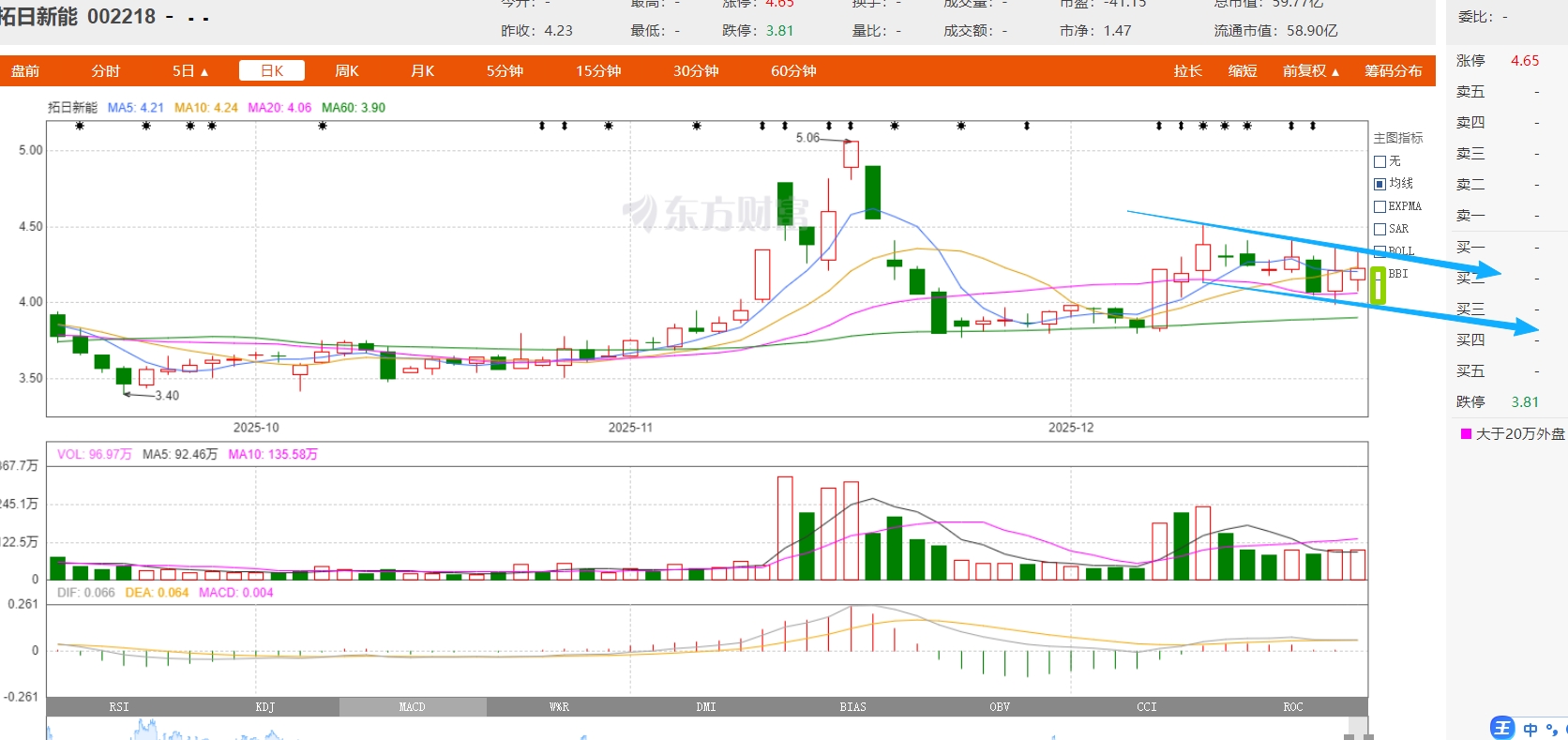Click the leftmost star news marker above chart

[80, 126]
